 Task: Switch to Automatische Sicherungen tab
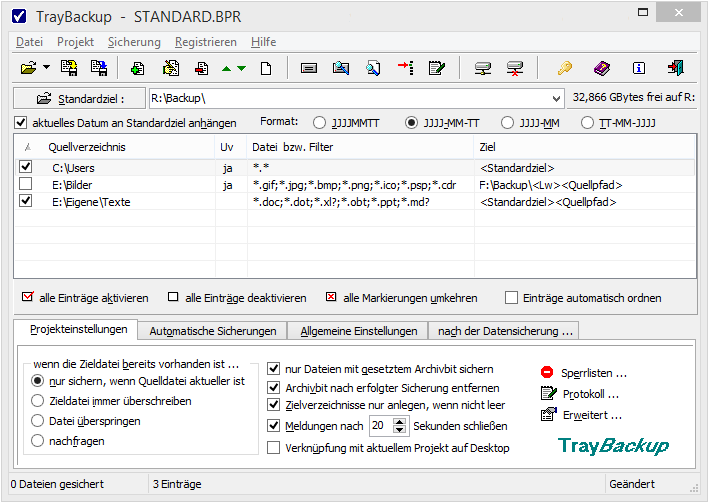213,331
